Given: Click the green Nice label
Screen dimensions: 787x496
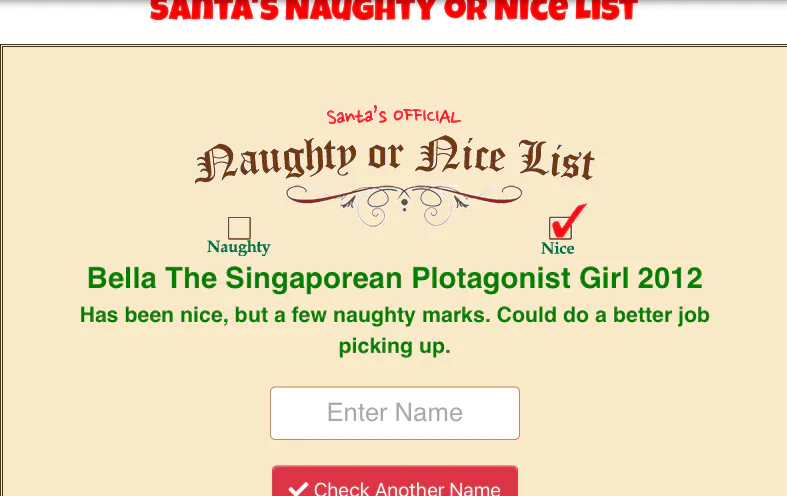Looking at the screenshot, I should (x=558, y=248).
